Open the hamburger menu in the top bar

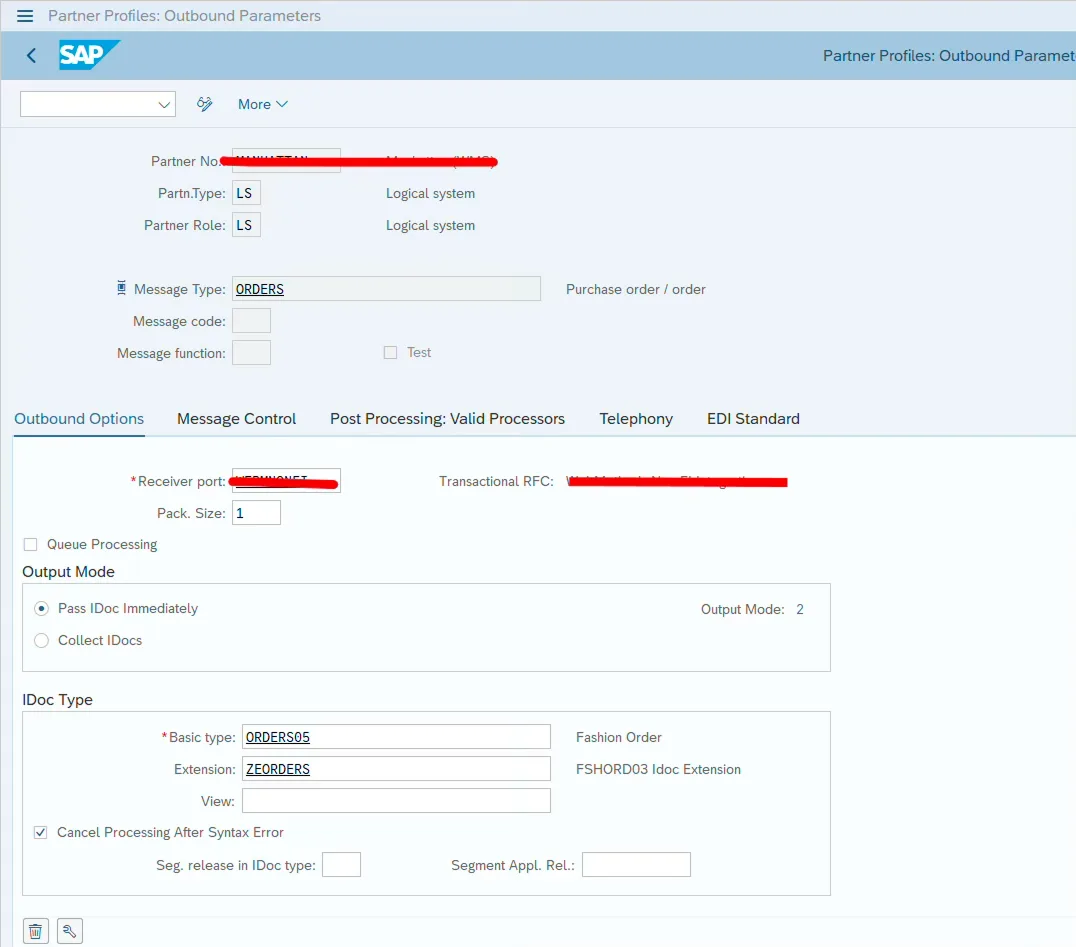coord(26,15)
